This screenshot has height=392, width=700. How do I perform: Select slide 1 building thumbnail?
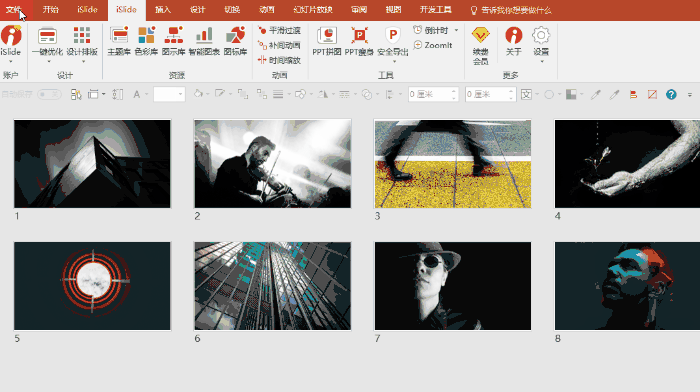(x=92, y=164)
